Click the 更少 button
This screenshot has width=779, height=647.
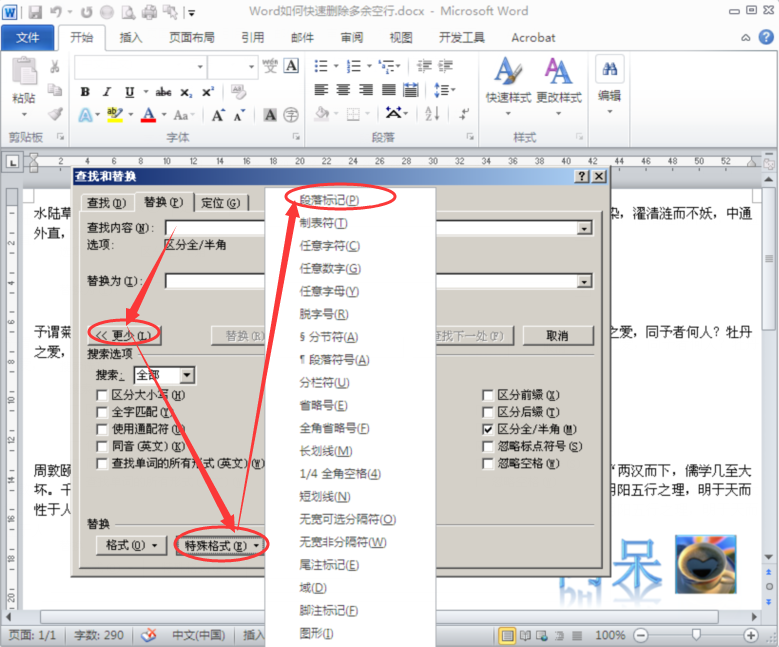click(124, 335)
